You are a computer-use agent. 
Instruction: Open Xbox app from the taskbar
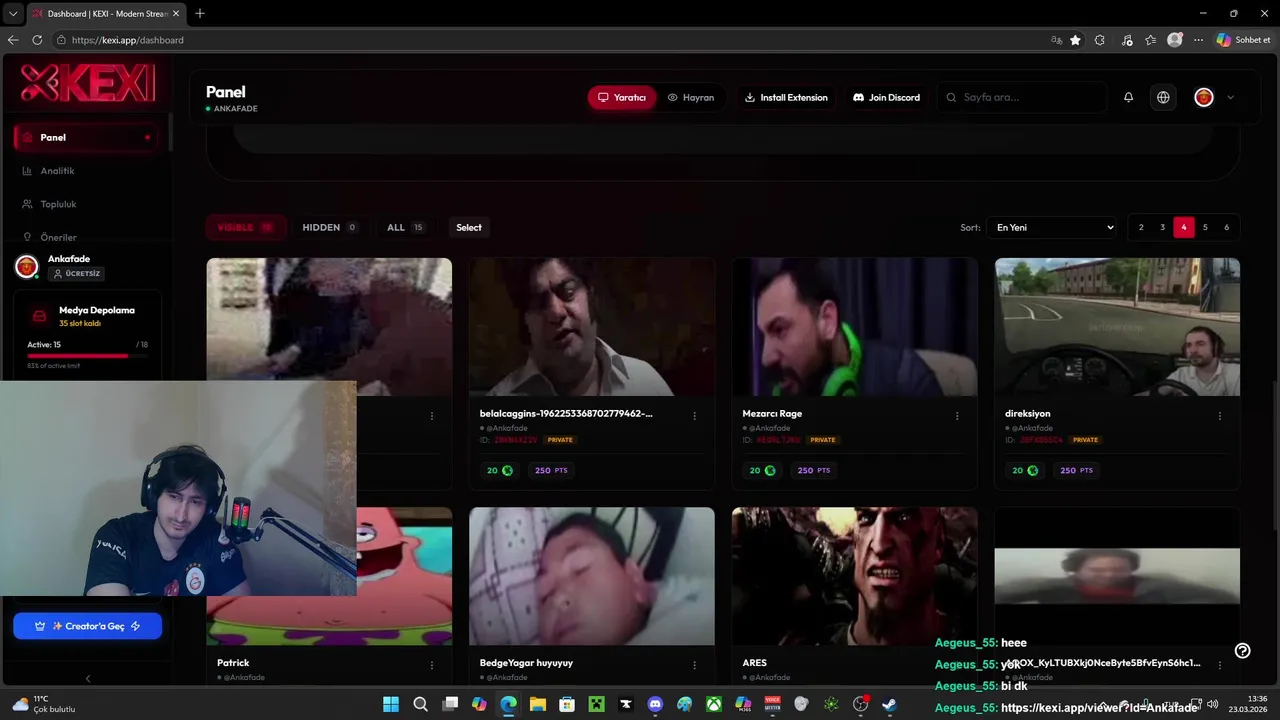[x=714, y=704]
